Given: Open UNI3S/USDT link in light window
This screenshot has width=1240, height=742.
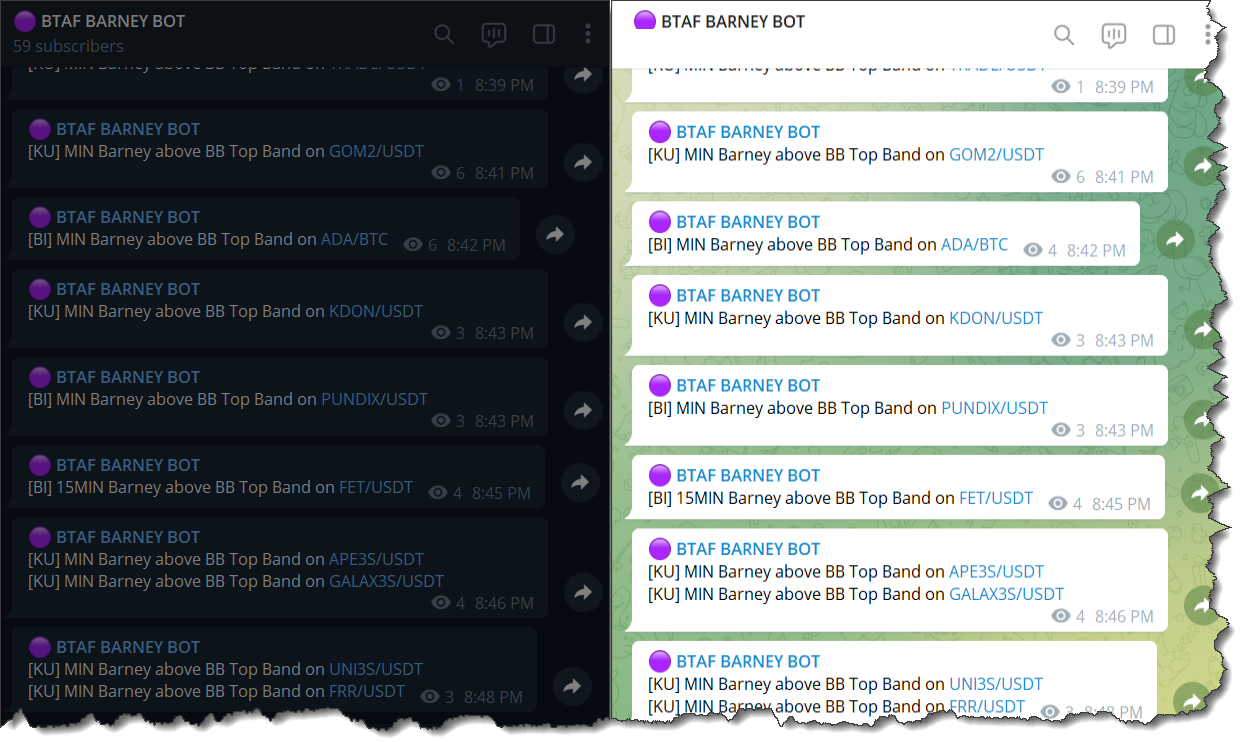Looking at the screenshot, I should 996,684.
